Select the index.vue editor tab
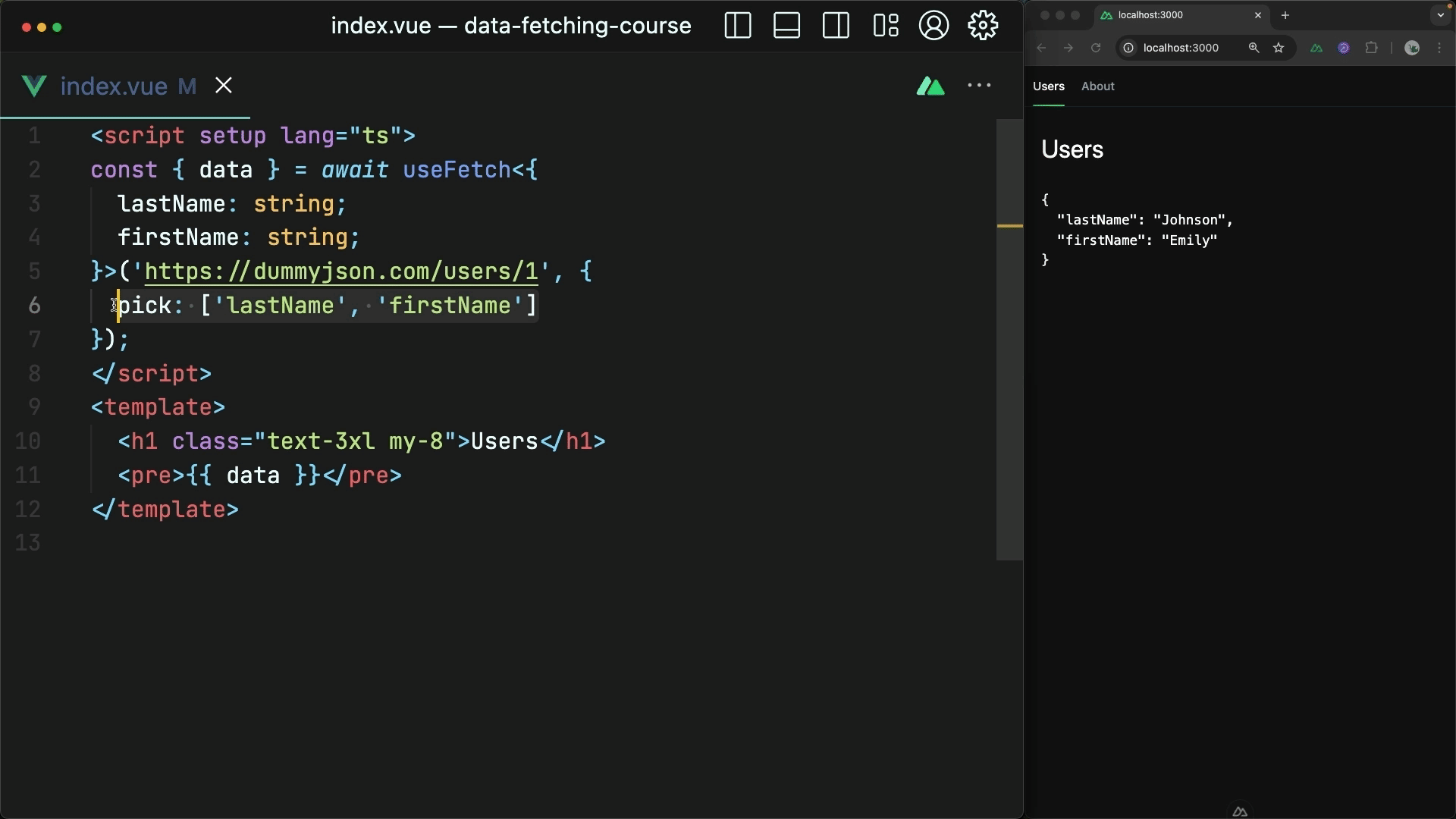Image resolution: width=1456 pixels, height=819 pixels. click(114, 86)
